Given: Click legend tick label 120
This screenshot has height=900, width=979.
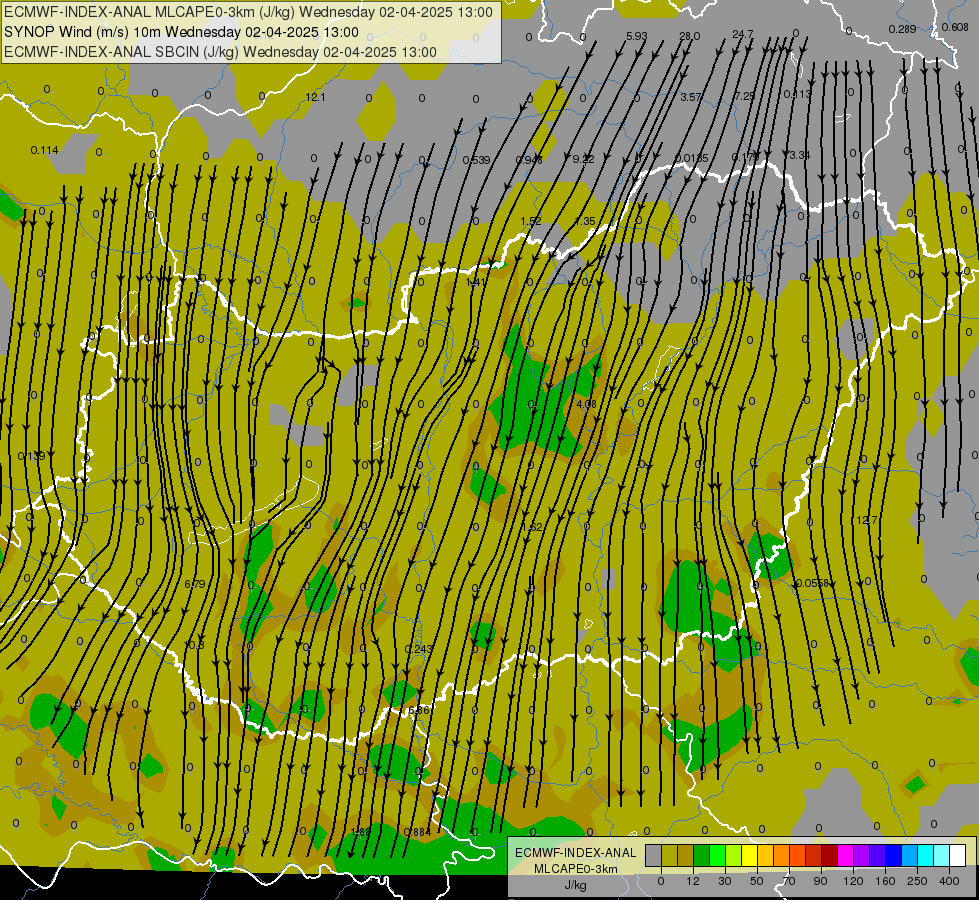Looking at the screenshot, I should tap(853, 881).
